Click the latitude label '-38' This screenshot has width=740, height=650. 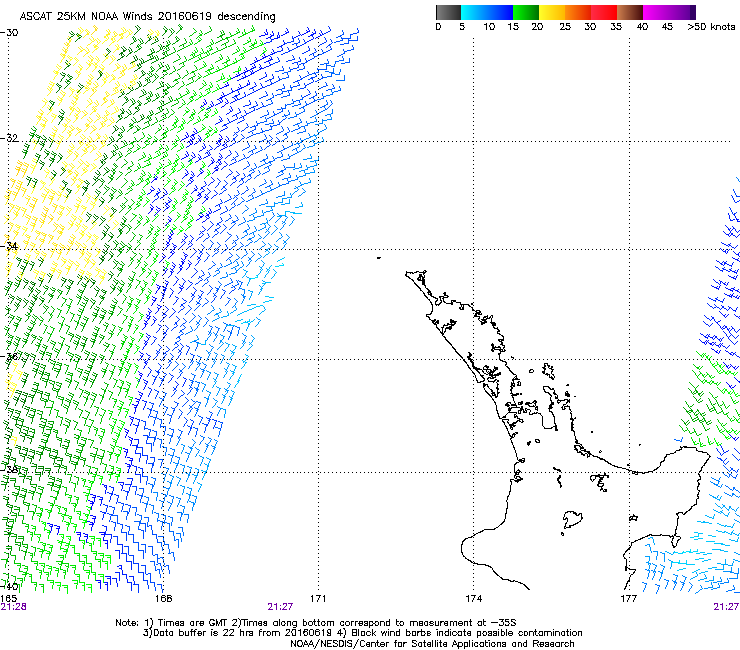pos(9,469)
